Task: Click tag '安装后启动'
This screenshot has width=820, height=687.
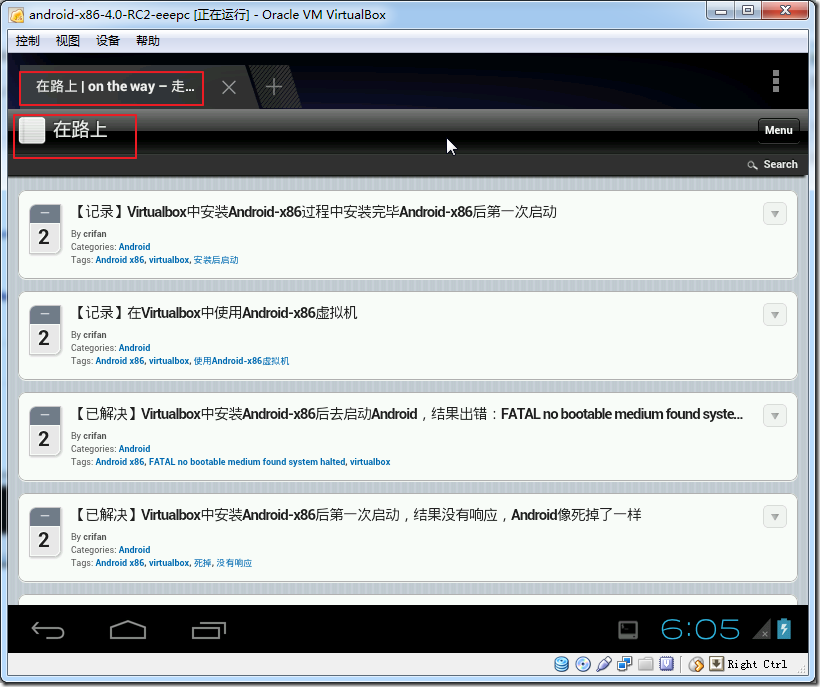Action: click(216, 260)
